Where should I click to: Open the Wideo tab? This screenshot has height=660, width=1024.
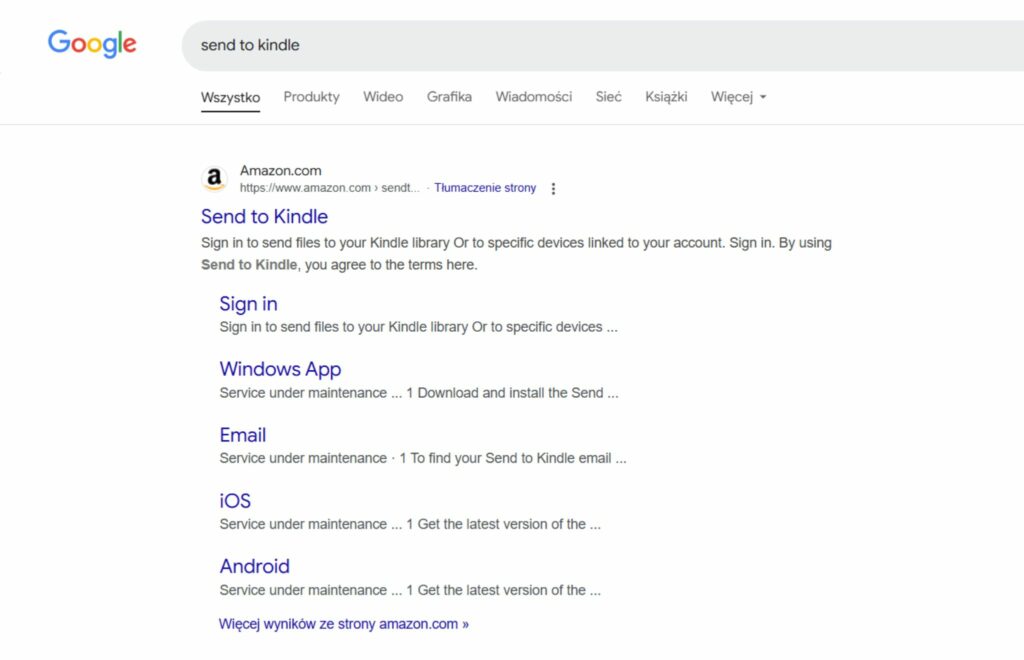[383, 97]
